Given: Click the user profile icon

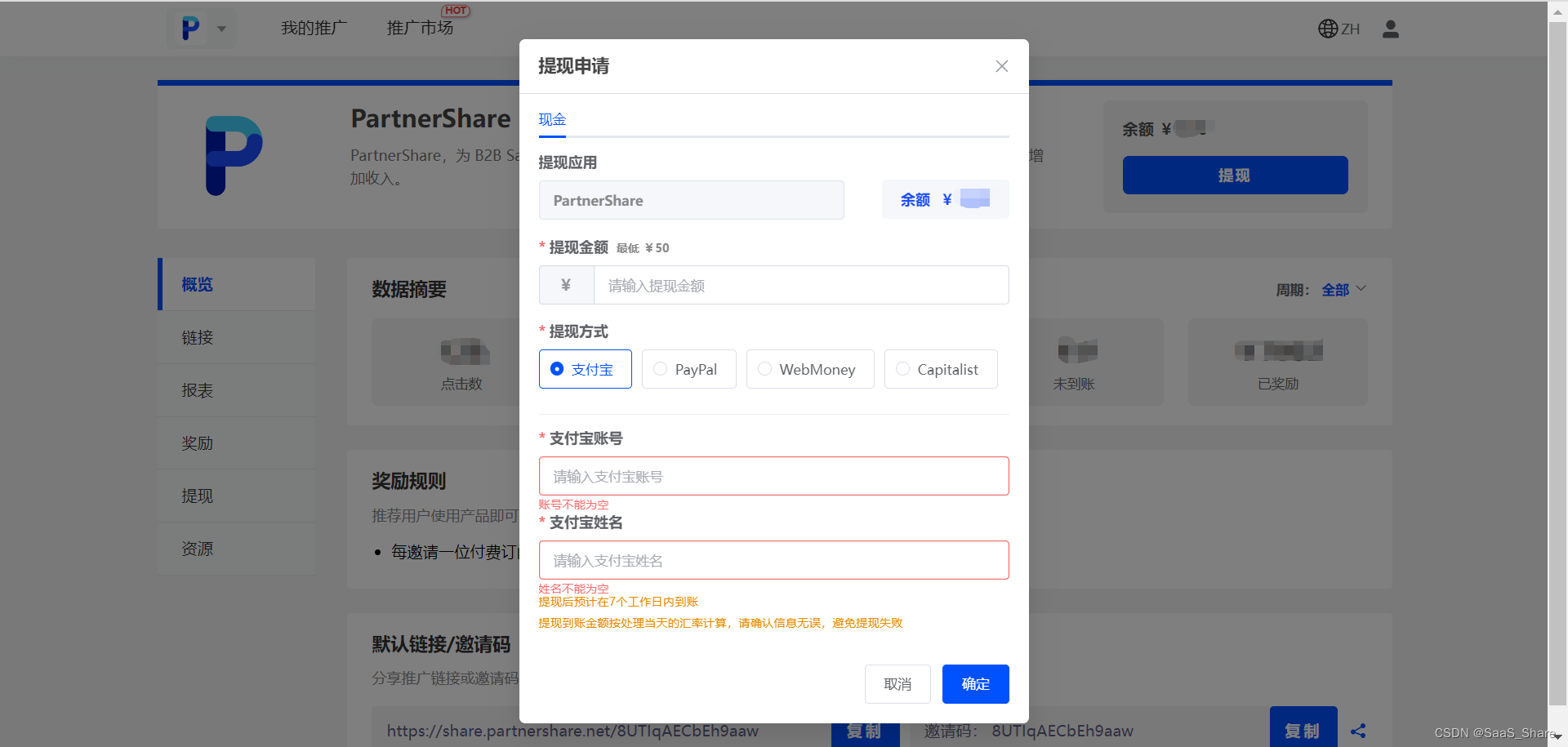Looking at the screenshot, I should click(x=1390, y=29).
